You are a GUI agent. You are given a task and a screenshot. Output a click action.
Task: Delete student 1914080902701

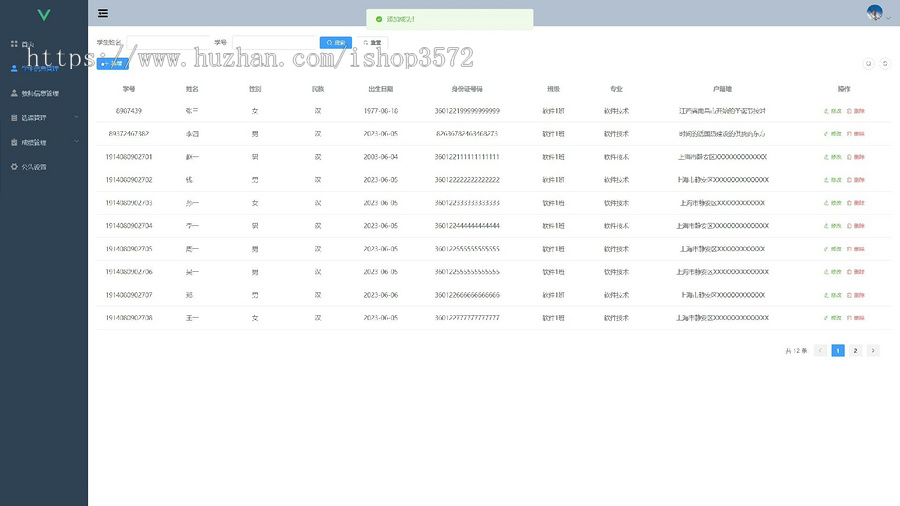[856, 157]
